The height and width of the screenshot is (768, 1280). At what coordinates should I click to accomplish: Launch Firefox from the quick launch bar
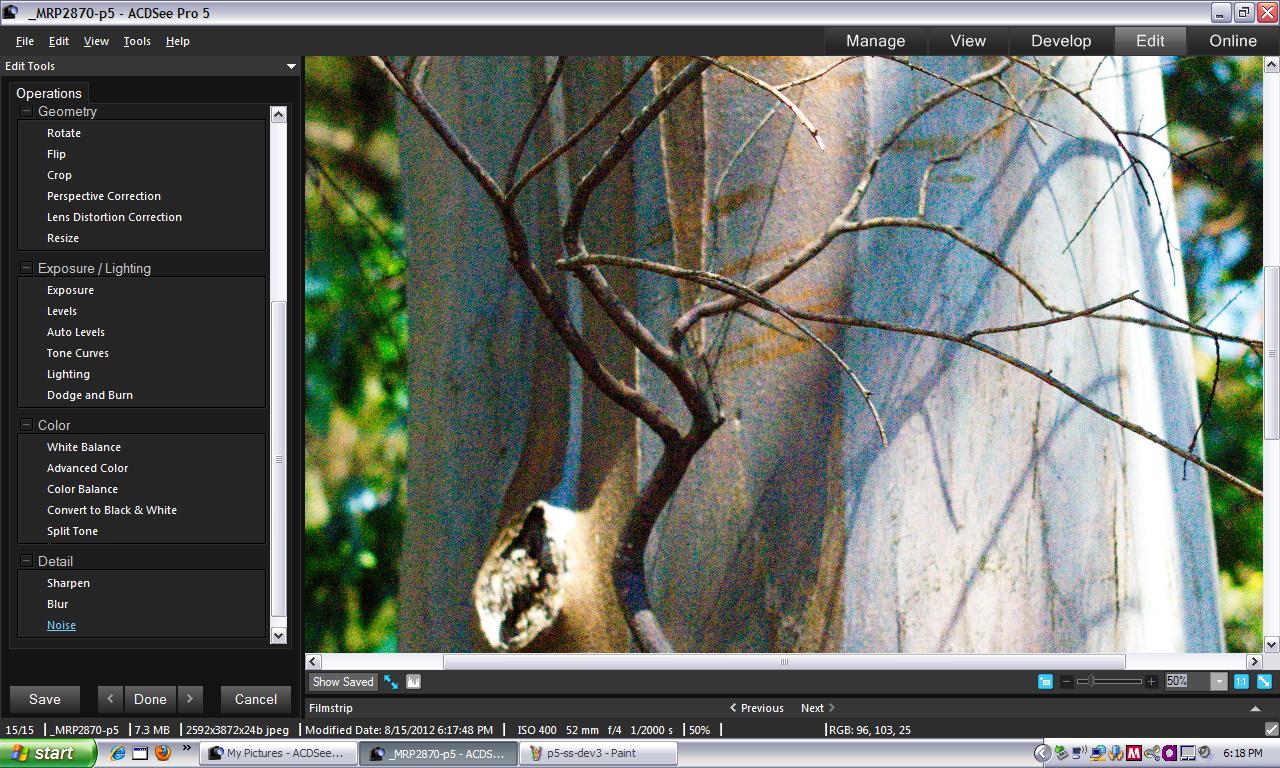tap(163, 753)
